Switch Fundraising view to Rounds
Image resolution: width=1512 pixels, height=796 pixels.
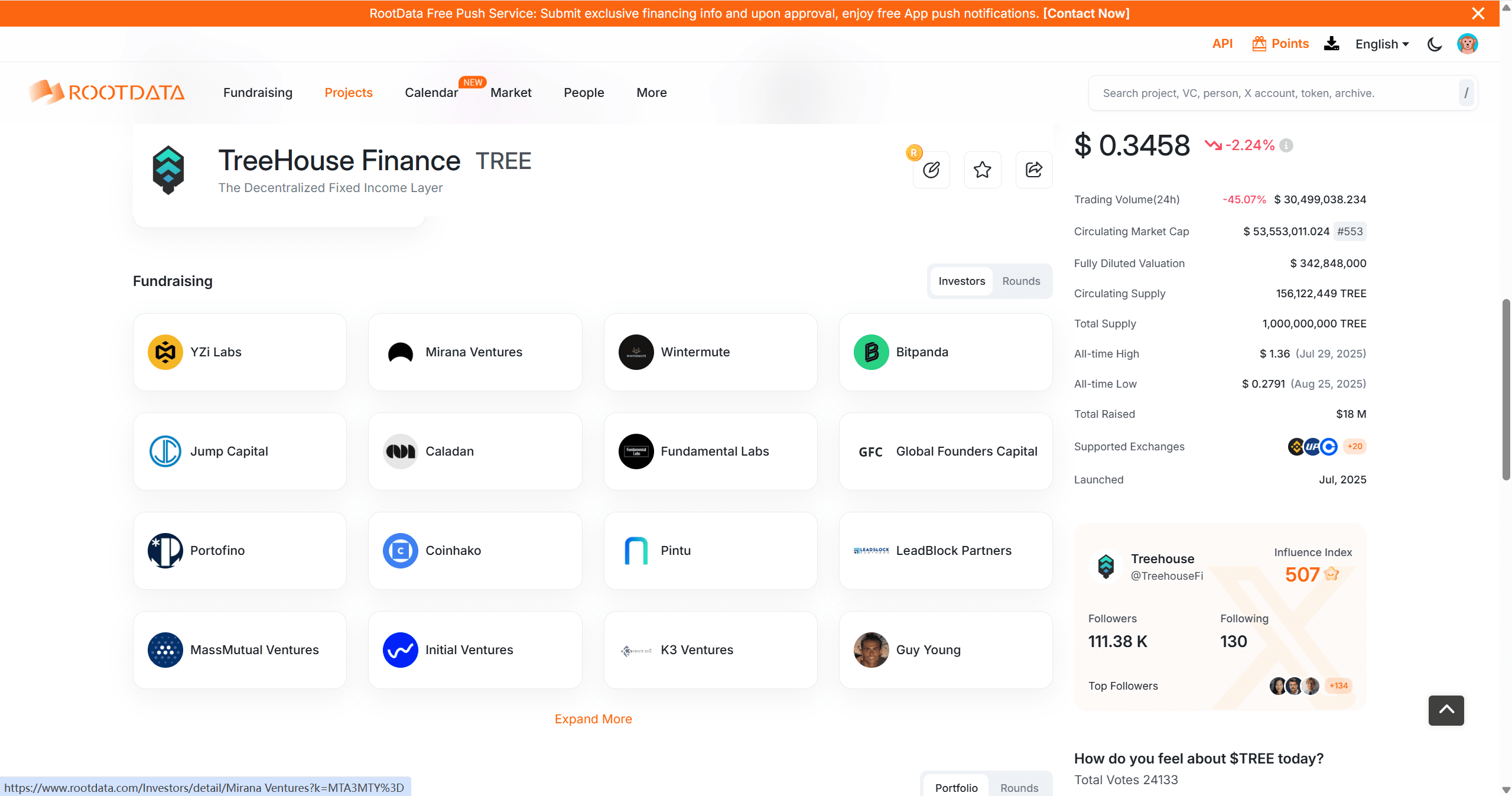pos(1020,281)
